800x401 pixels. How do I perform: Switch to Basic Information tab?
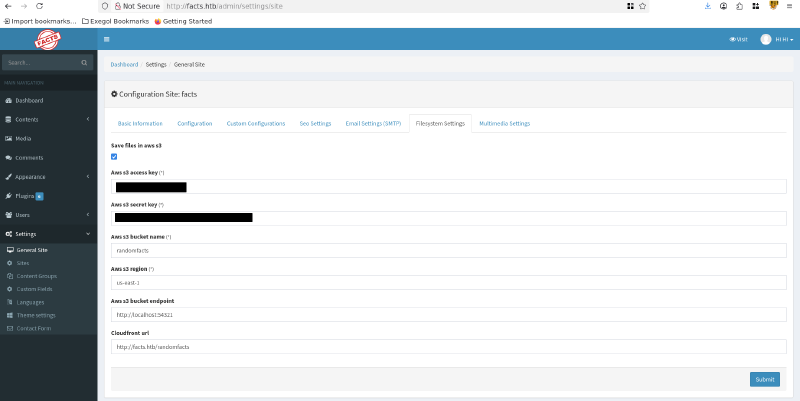click(140, 123)
